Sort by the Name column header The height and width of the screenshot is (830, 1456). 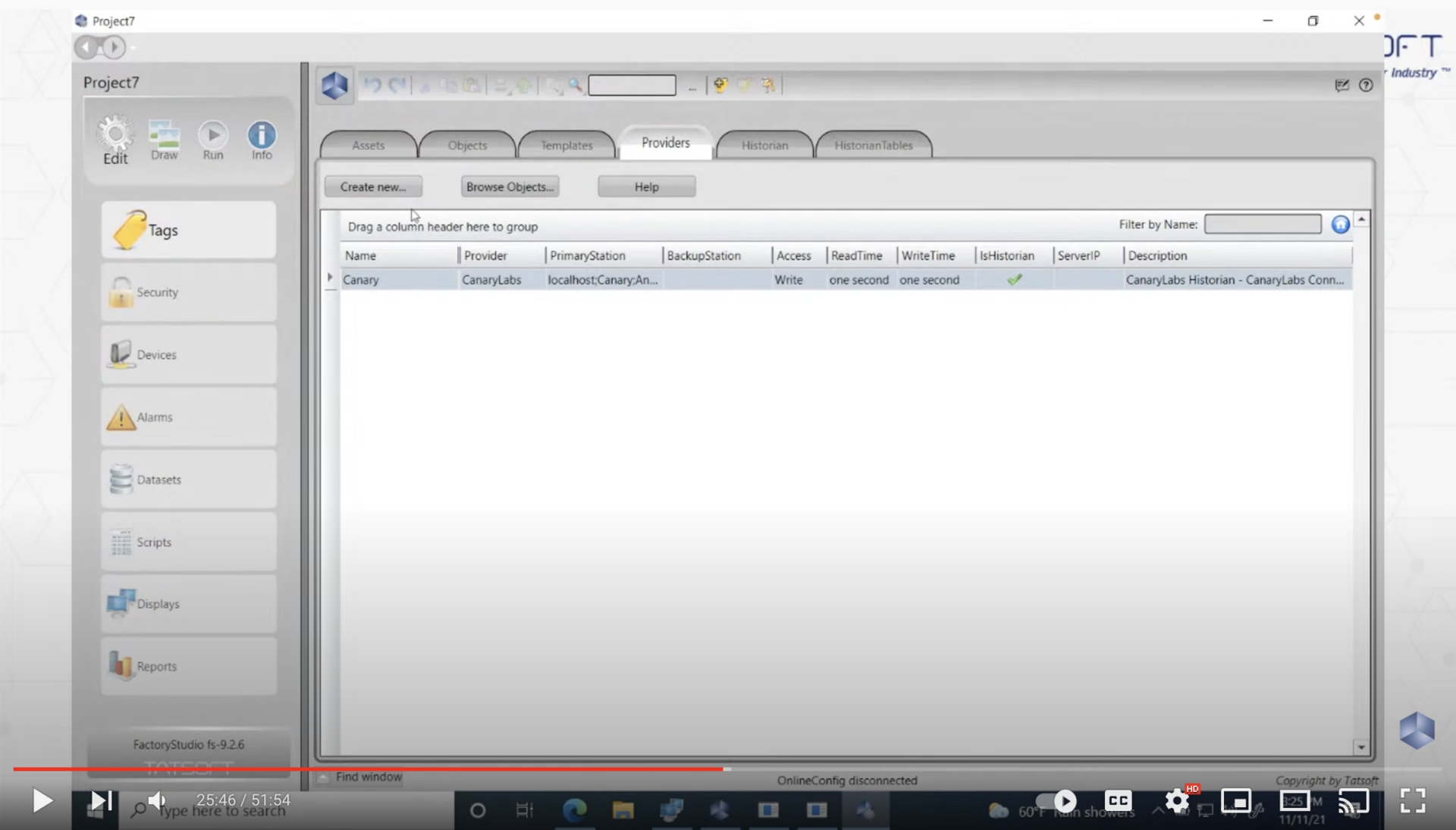tap(399, 256)
